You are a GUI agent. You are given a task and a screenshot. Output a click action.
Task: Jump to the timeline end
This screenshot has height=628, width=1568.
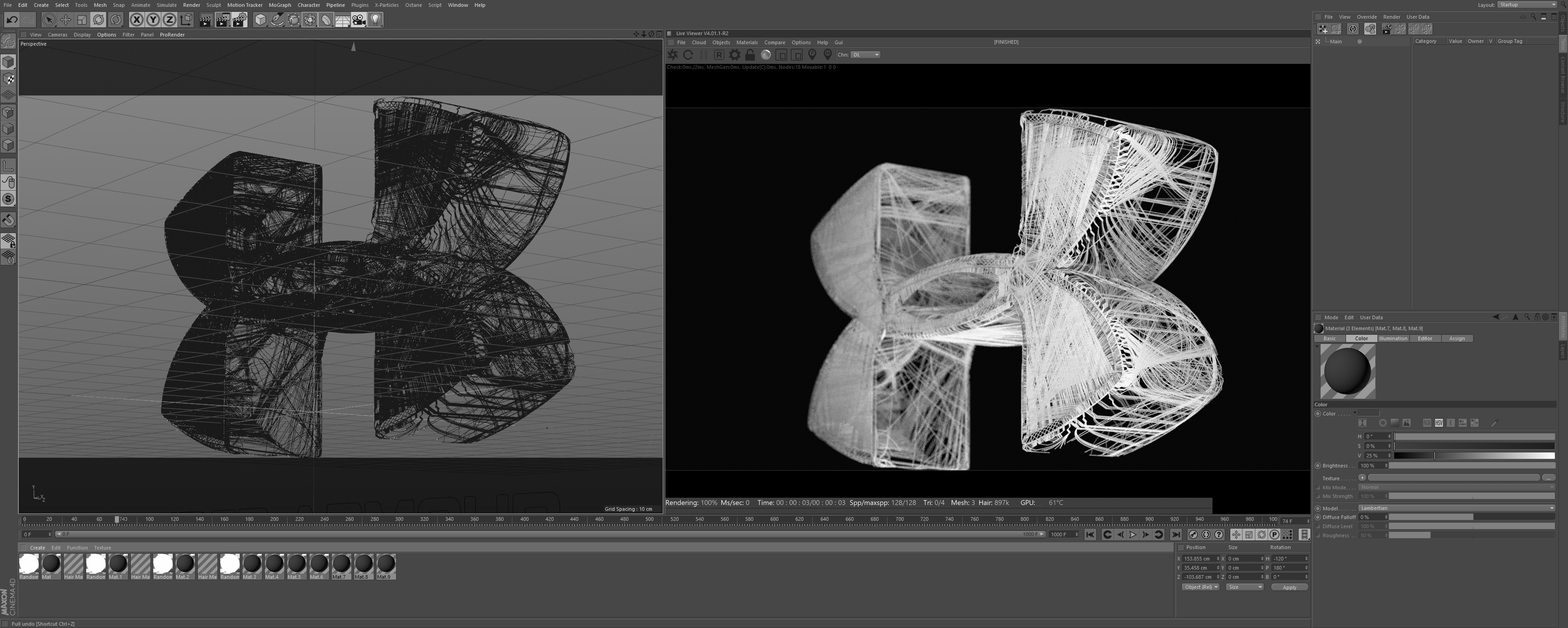[x=1176, y=535]
